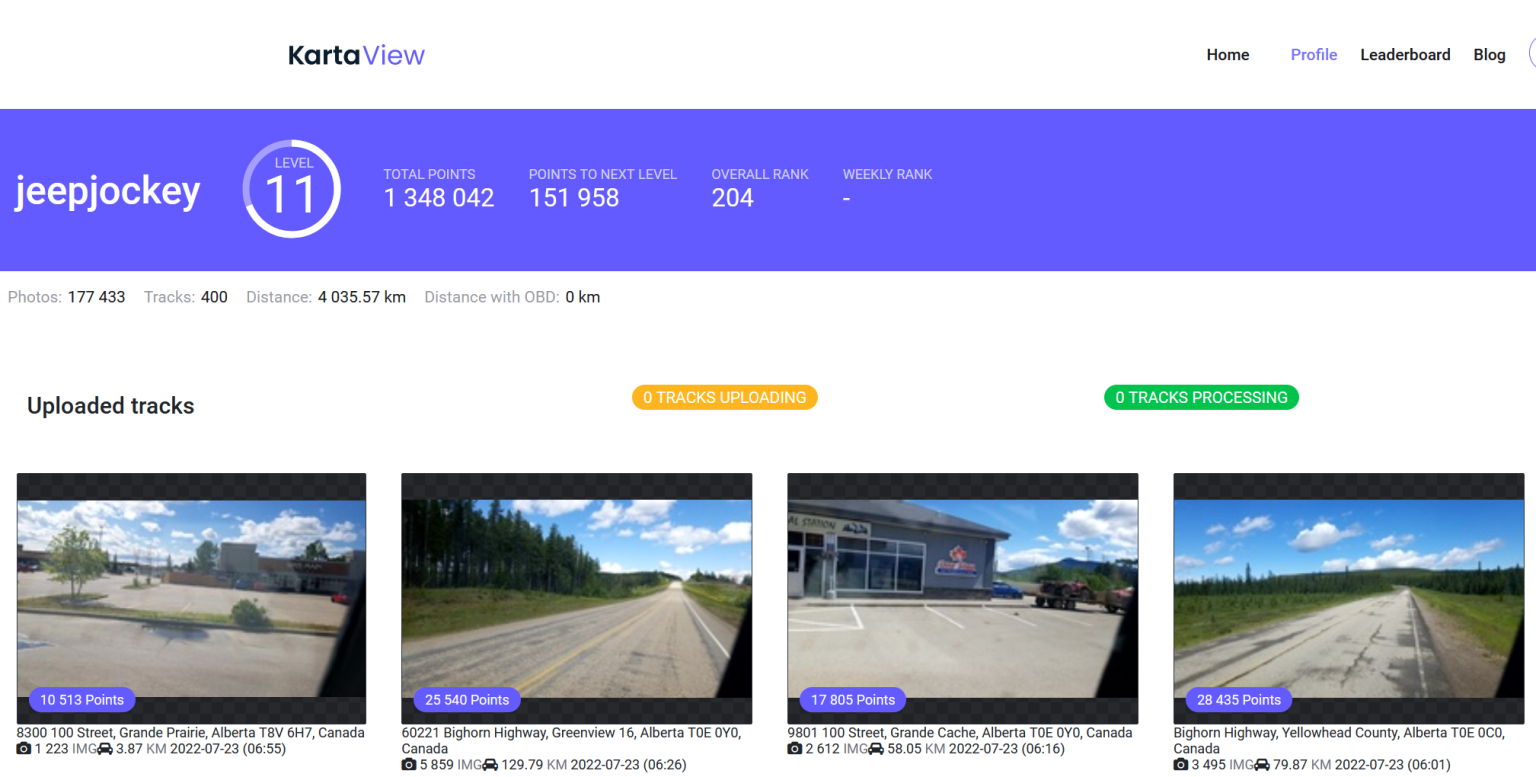Open the Blog section
The image size is (1536, 777).
click(x=1489, y=55)
